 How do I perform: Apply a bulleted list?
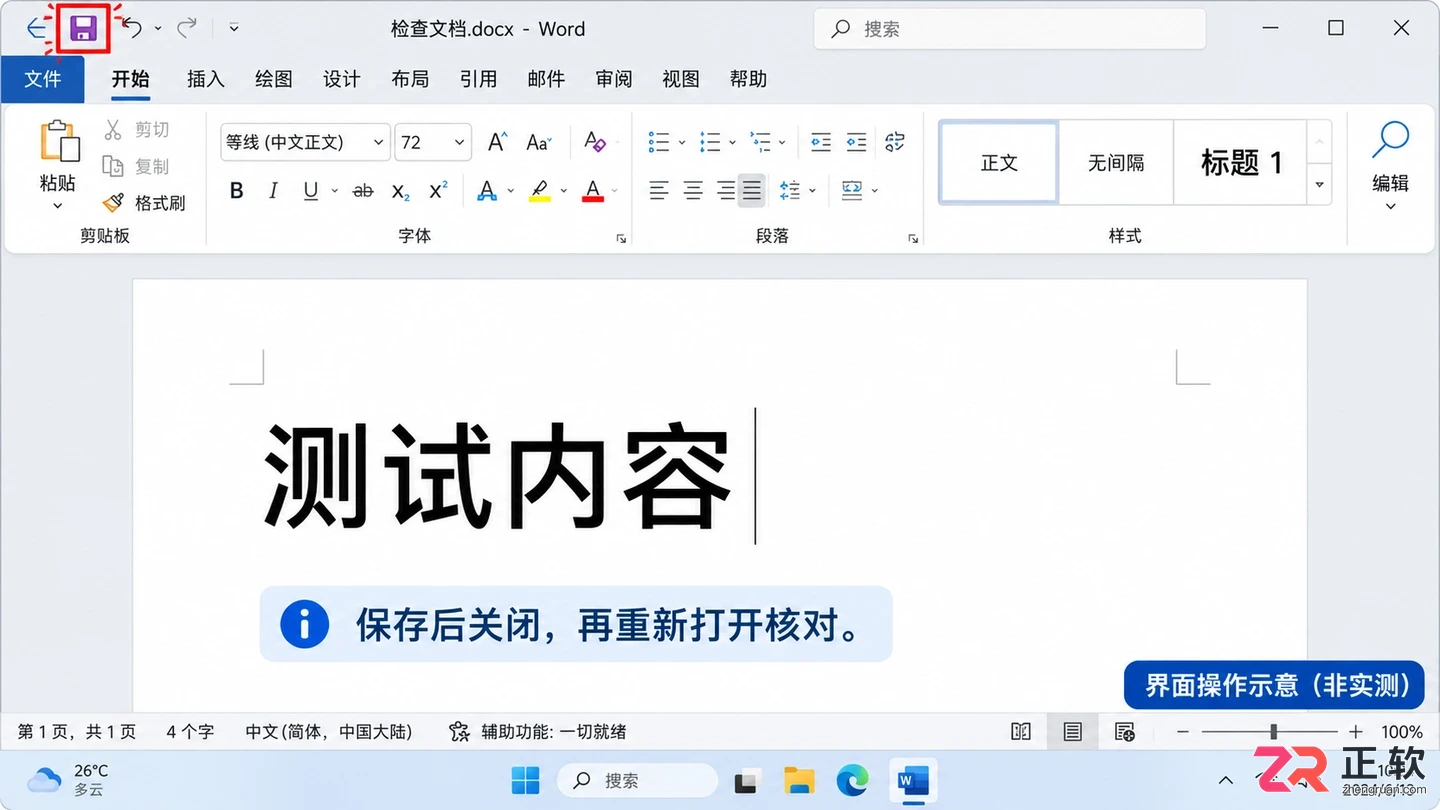[659, 142]
